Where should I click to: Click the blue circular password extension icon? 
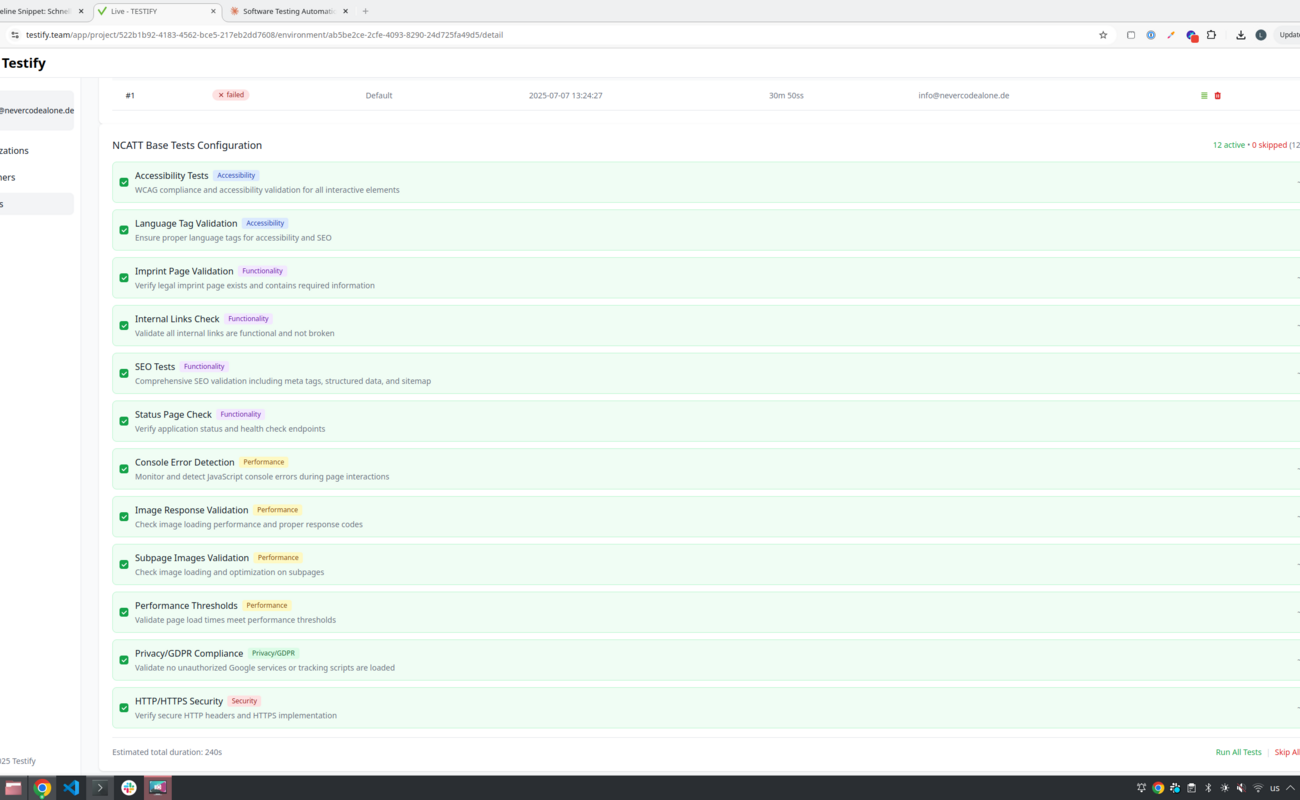coord(1151,35)
